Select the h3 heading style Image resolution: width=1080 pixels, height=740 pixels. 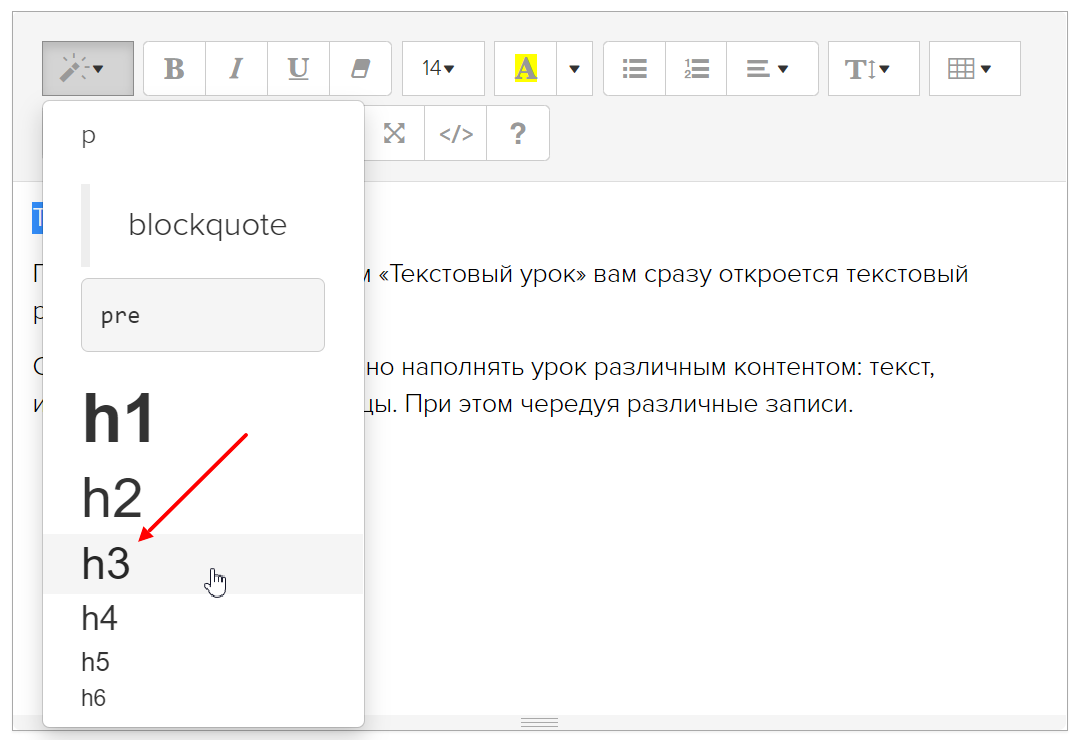106,564
